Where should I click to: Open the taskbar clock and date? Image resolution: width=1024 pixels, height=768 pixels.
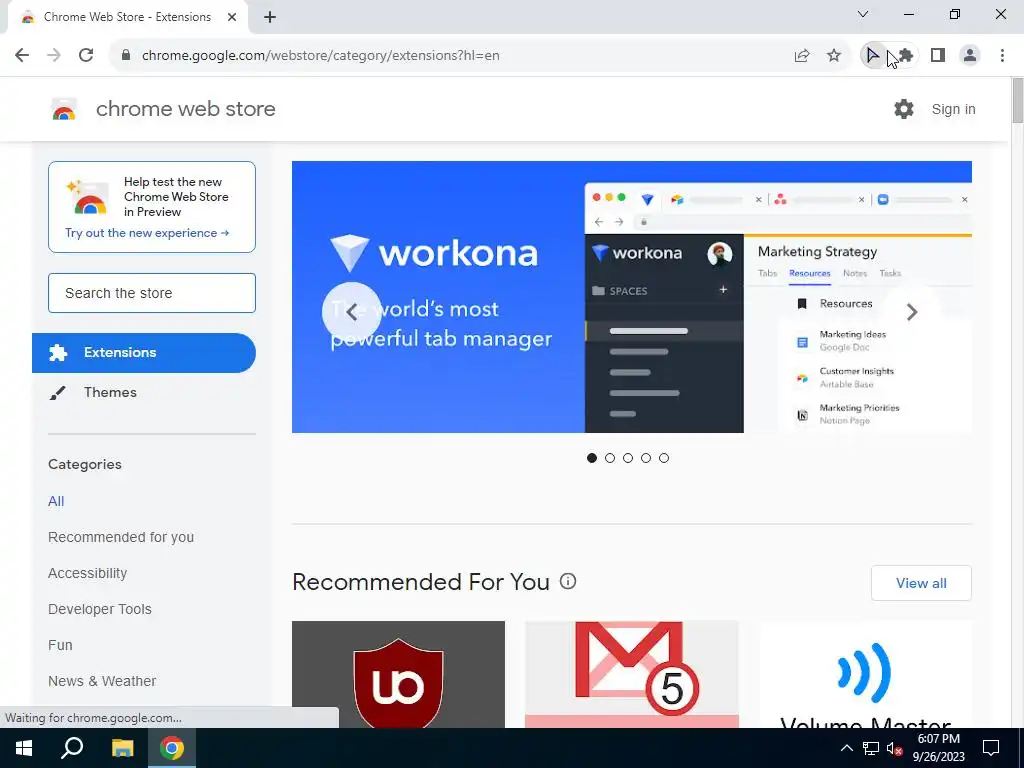pos(938,748)
